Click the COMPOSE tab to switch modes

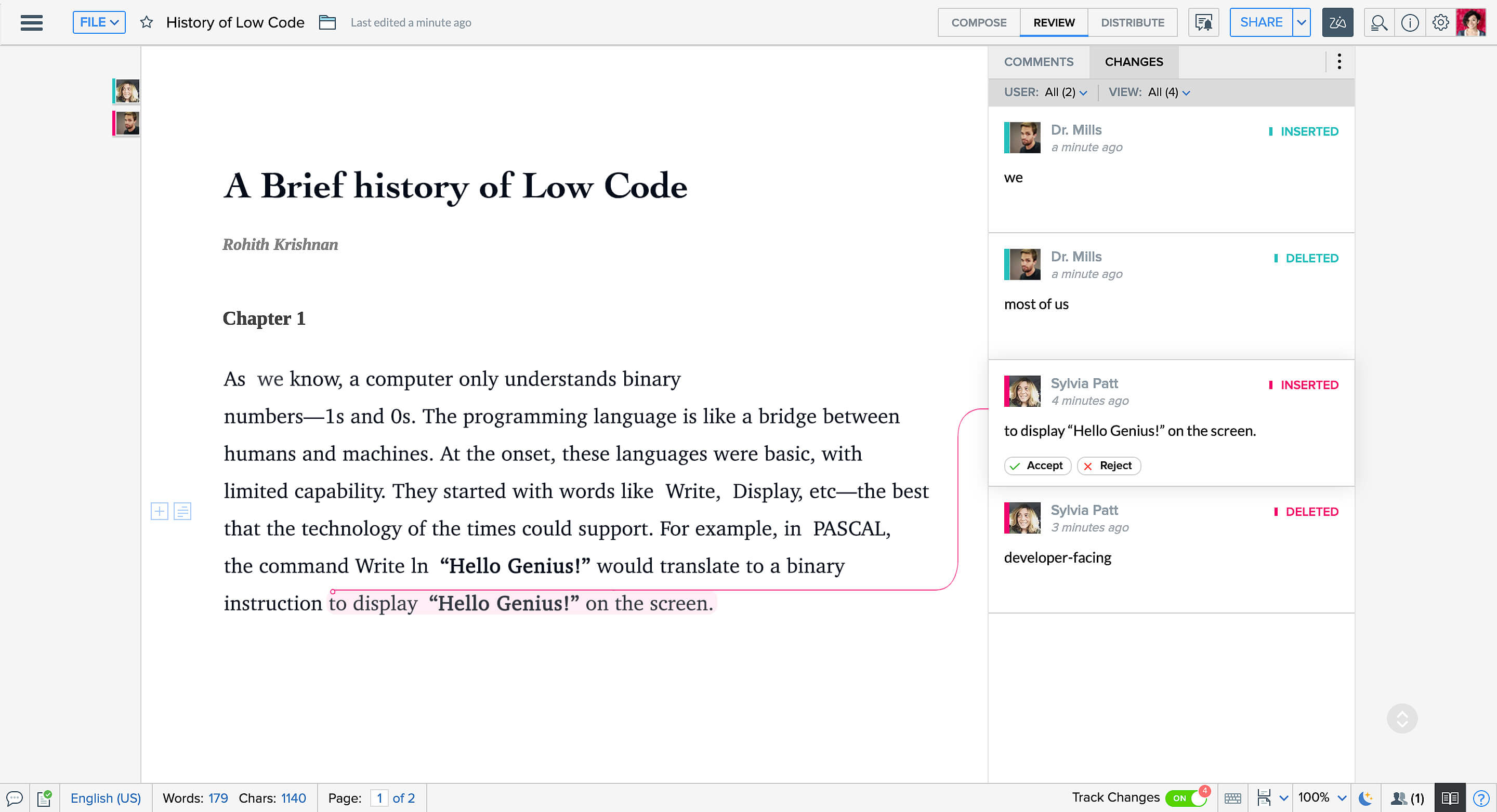coord(979,22)
